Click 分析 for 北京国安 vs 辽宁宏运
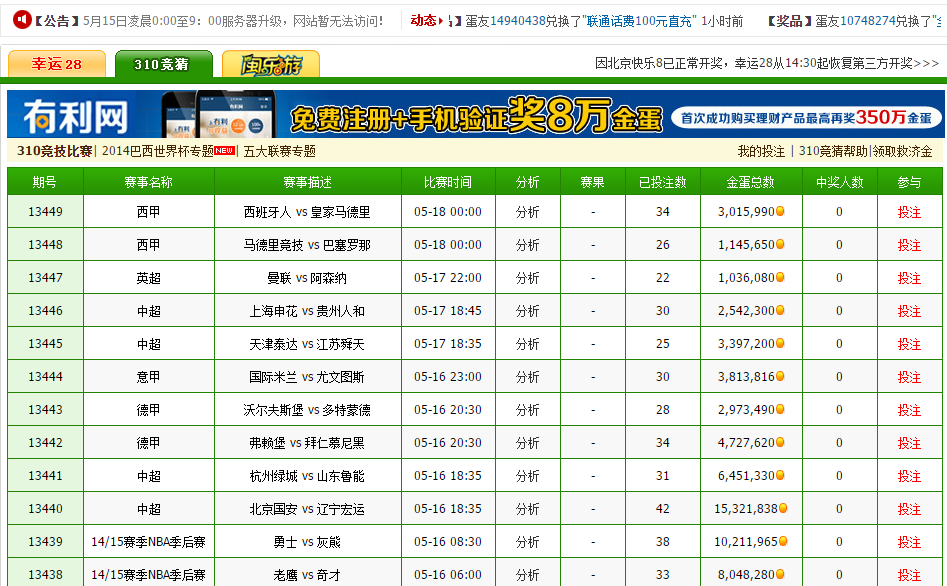The width and height of the screenshot is (947, 586). click(527, 509)
